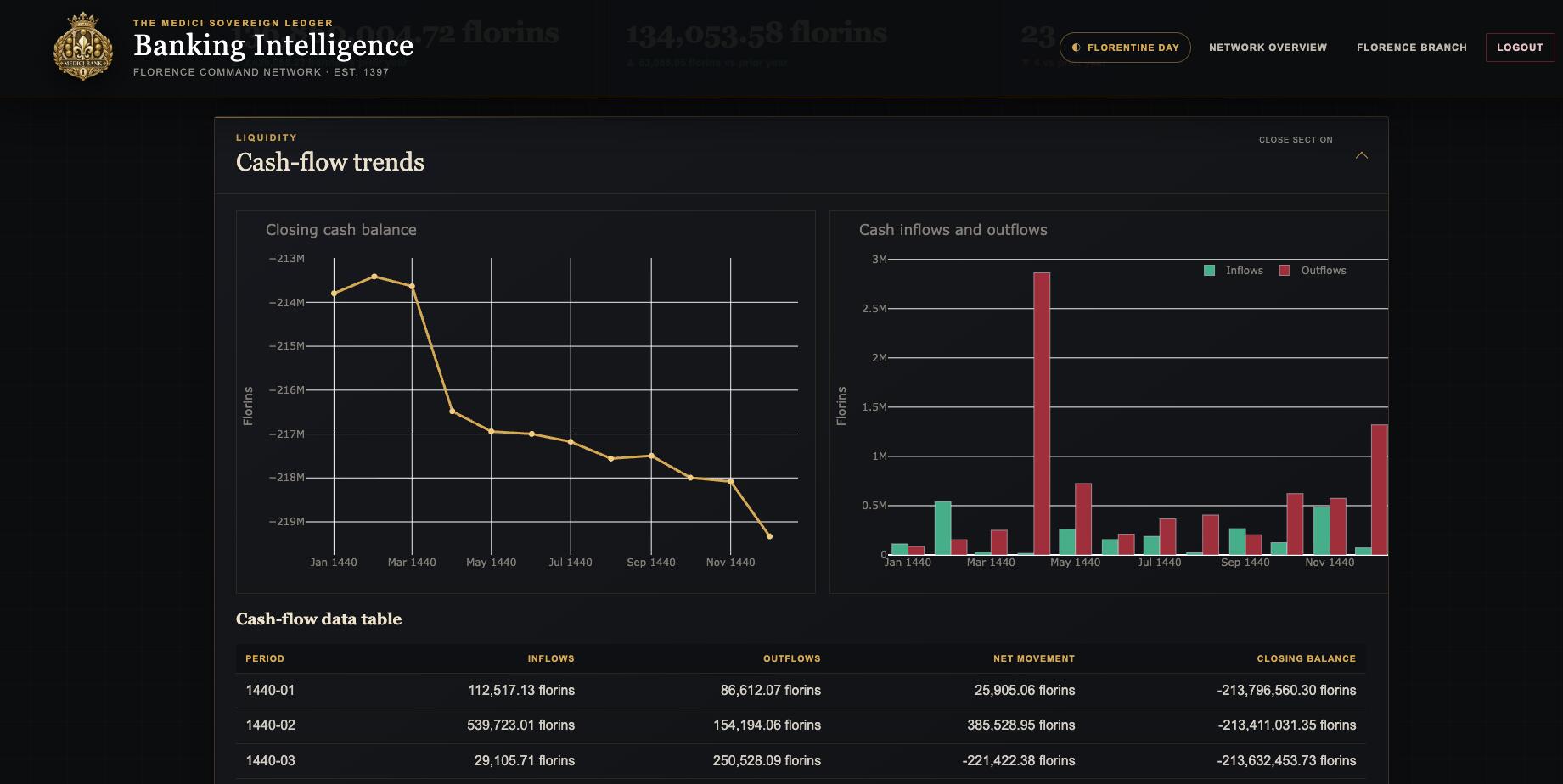The width and height of the screenshot is (1563, 784).
Task: Click the Inflows column header
Action: [x=551, y=658]
